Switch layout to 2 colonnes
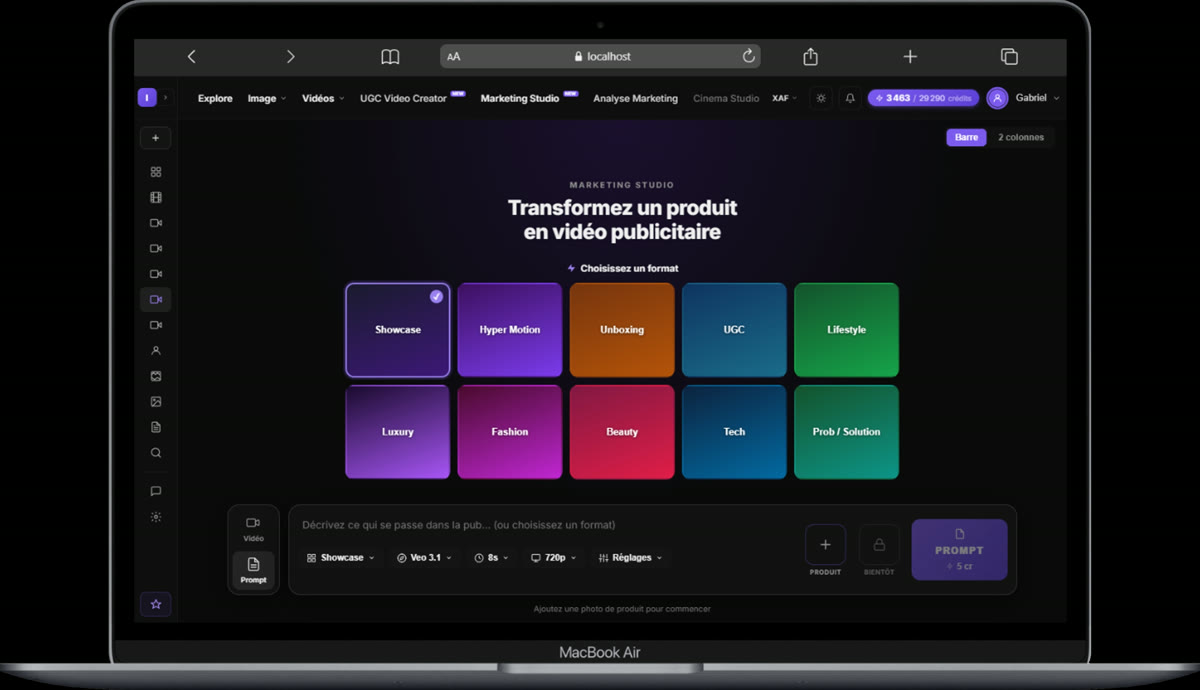Viewport: 1200px width, 690px height. 1020,137
